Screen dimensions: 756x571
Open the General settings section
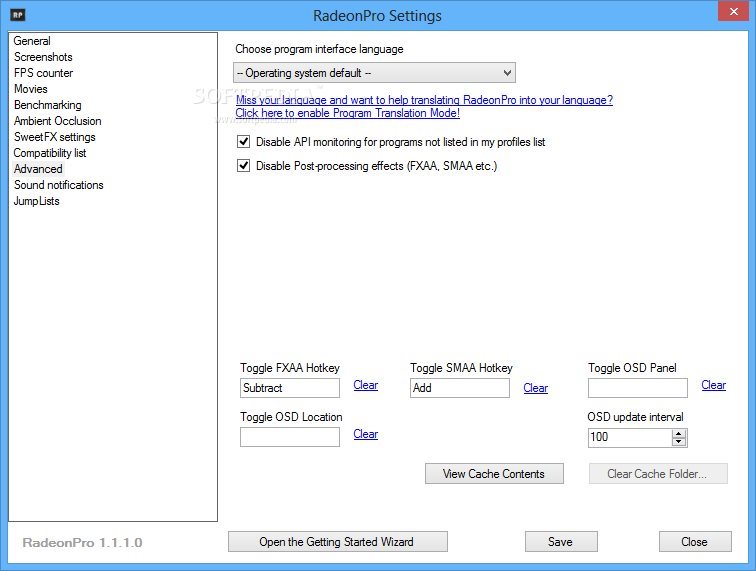click(x=32, y=41)
